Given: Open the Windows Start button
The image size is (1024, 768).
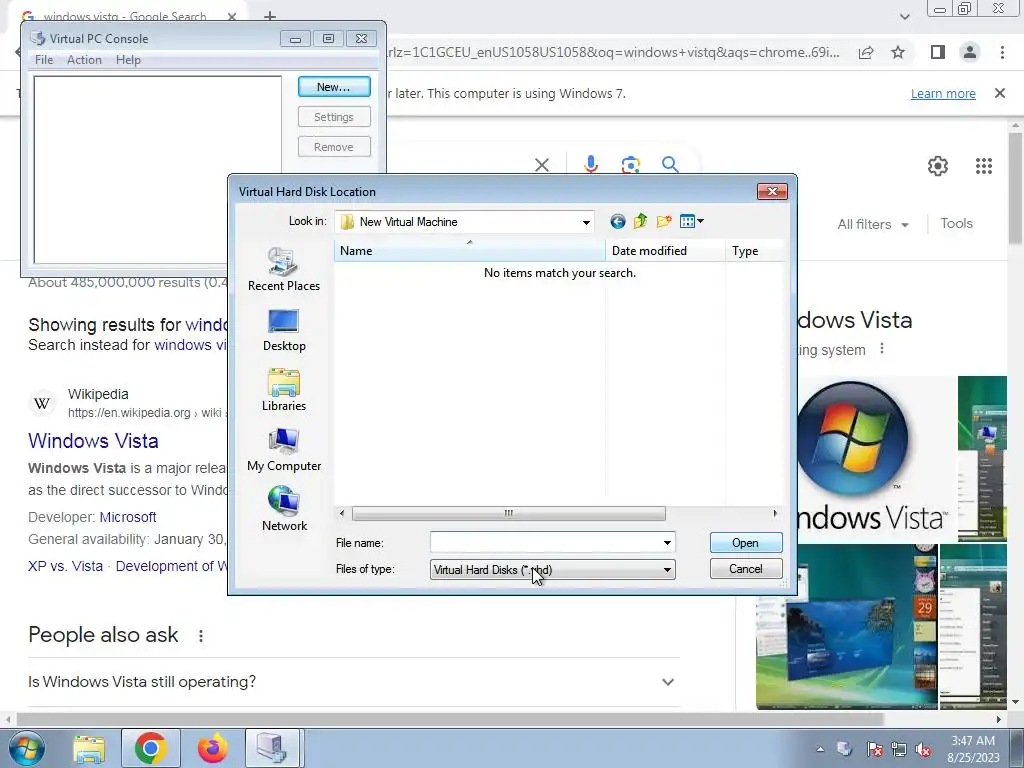Looking at the screenshot, I should (x=27, y=748).
